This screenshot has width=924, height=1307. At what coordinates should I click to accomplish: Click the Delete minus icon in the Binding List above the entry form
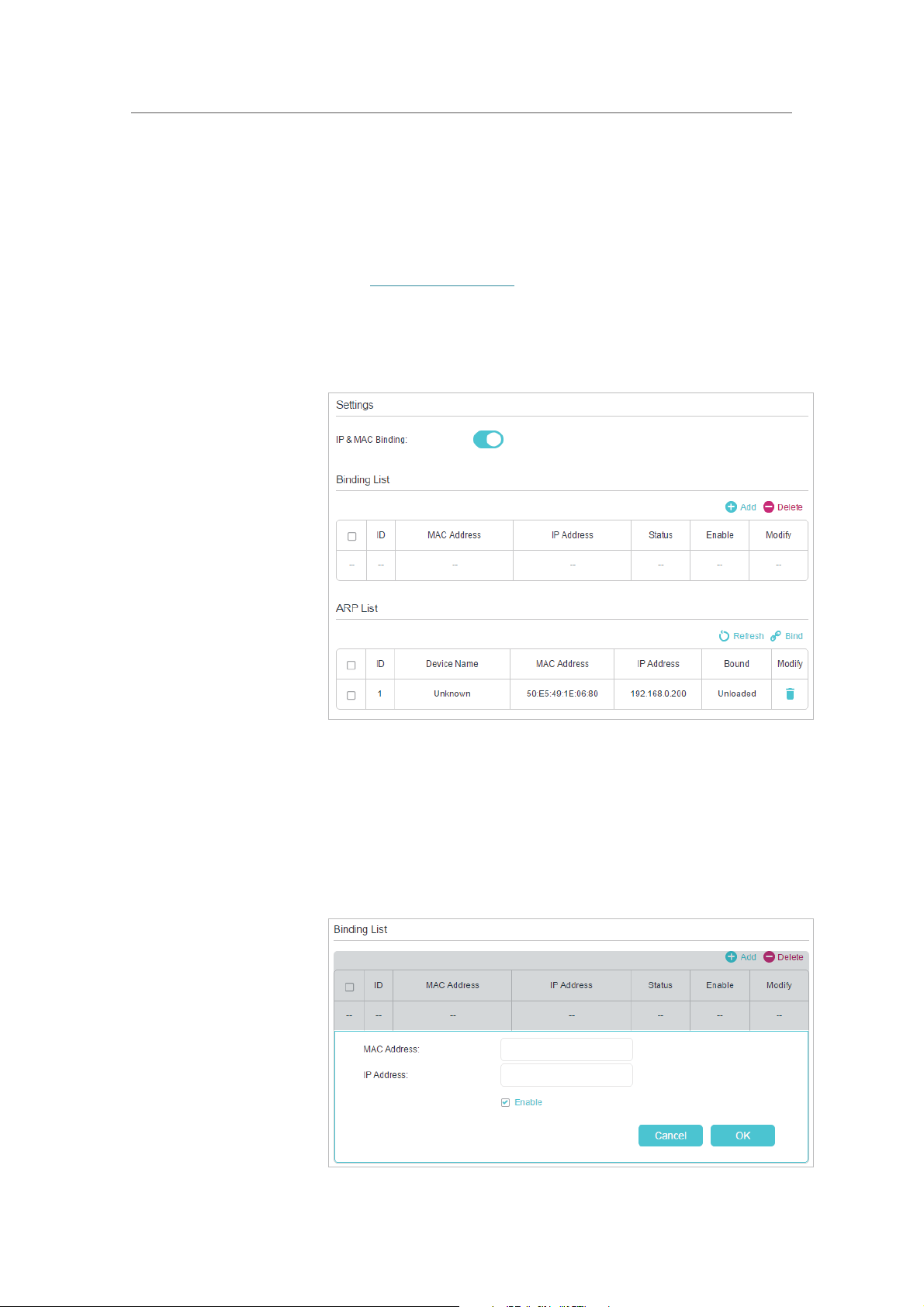769,957
